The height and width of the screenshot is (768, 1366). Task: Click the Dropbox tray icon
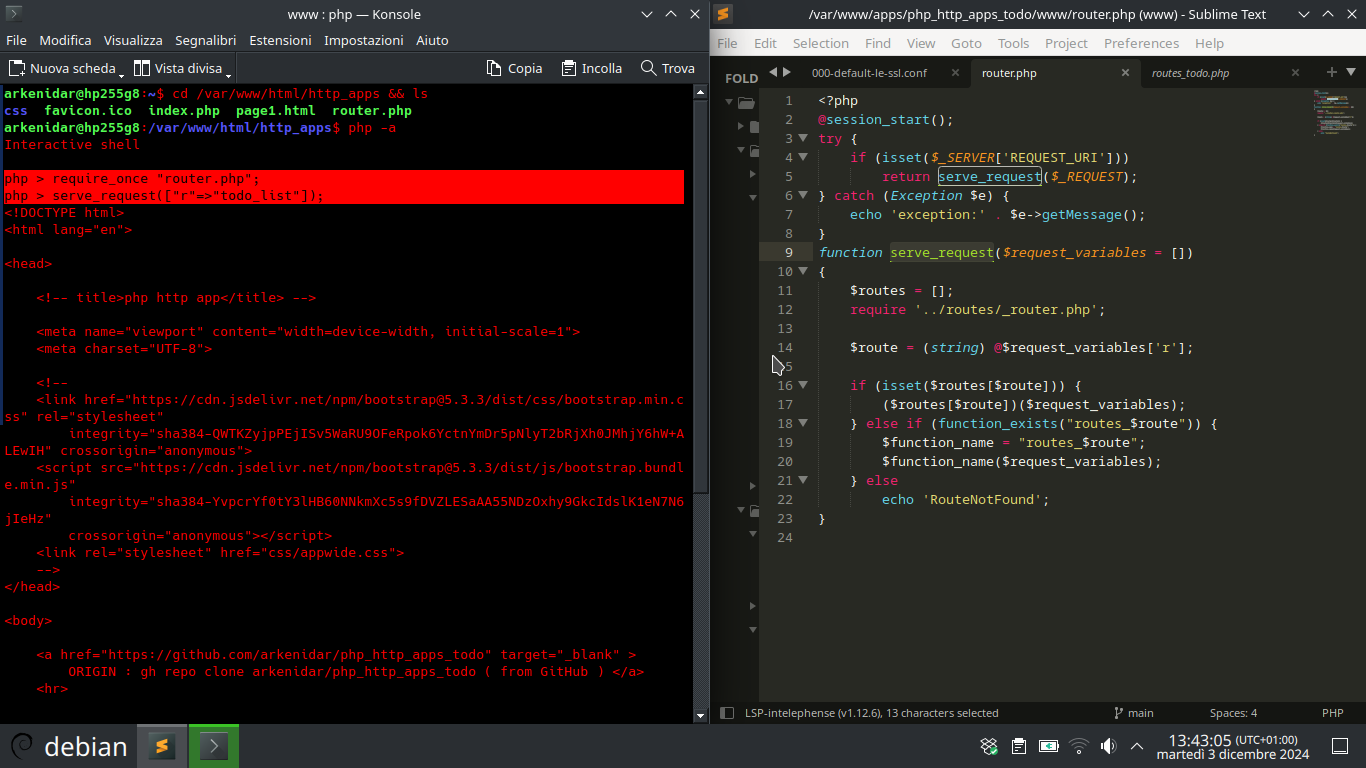point(988,746)
